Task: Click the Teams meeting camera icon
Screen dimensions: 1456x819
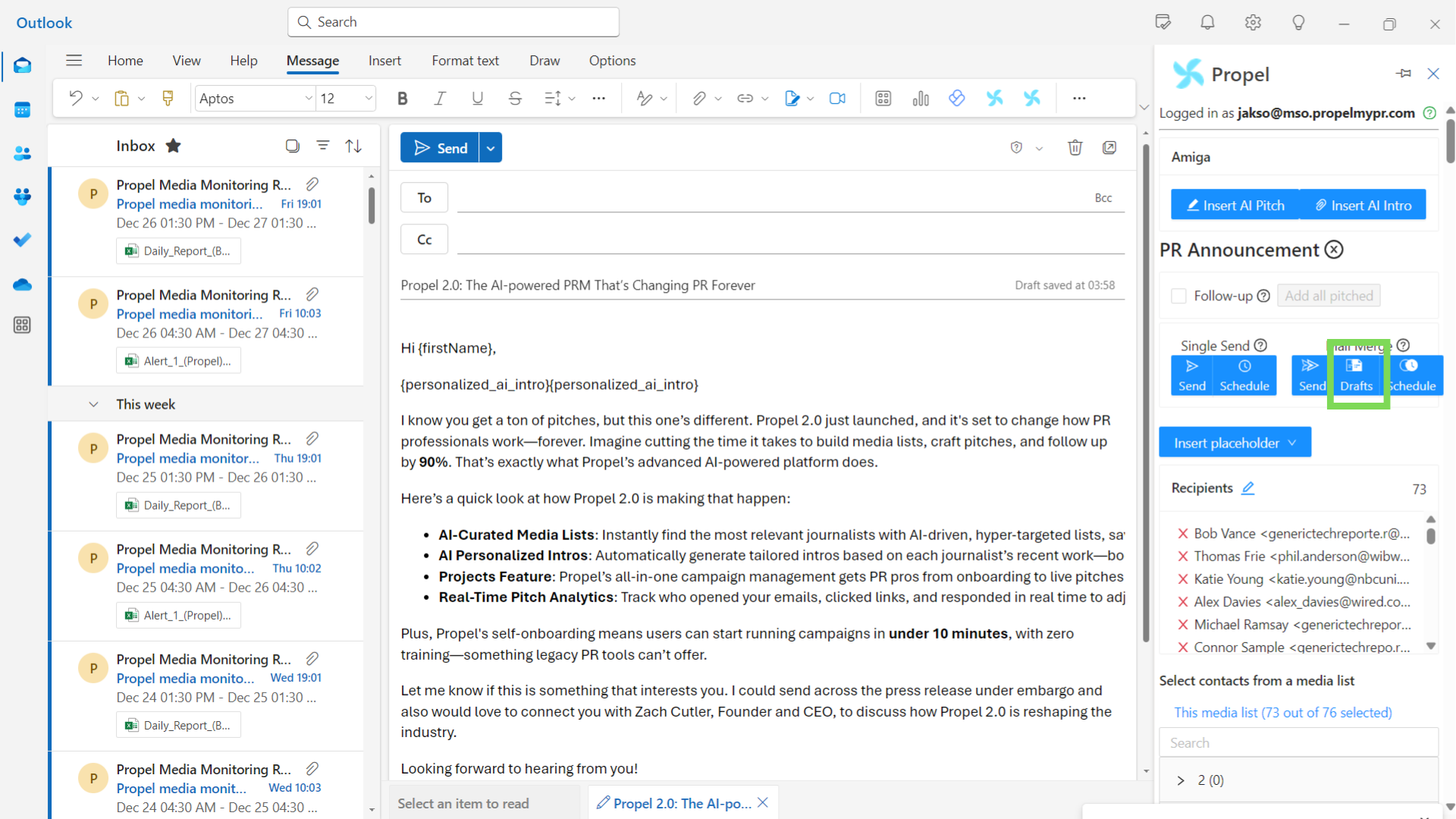Action: [x=837, y=98]
